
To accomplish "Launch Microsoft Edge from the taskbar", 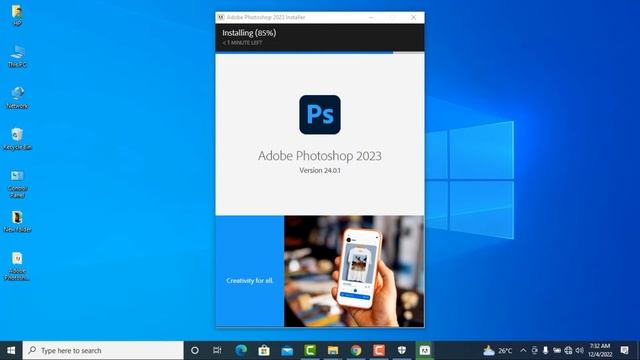I will pyautogui.click(x=241, y=350).
